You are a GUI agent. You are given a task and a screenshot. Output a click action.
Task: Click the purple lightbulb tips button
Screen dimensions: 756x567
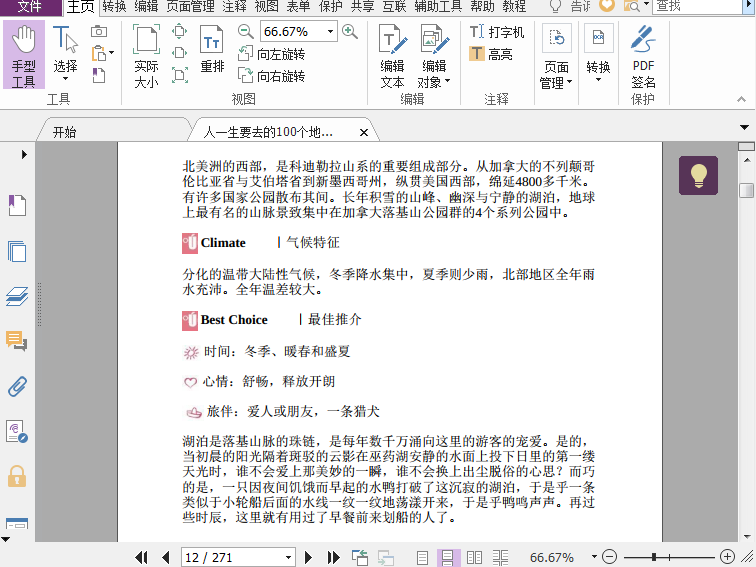[x=698, y=176]
